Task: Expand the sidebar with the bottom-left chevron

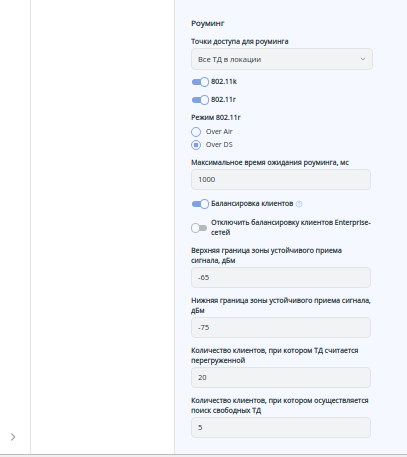Action: 13,437
